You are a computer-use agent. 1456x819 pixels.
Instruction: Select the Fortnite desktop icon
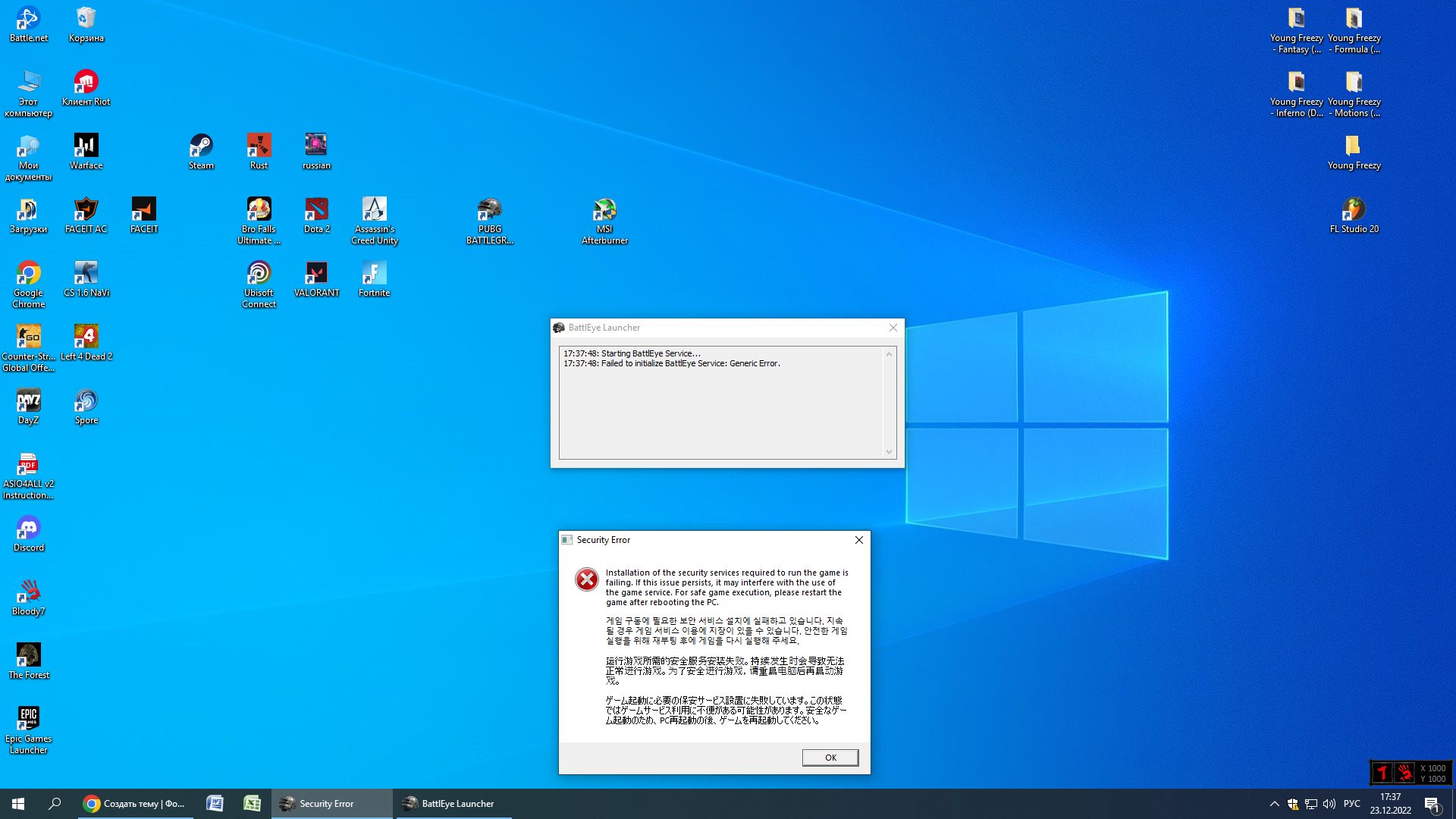(x=375, y=279)
